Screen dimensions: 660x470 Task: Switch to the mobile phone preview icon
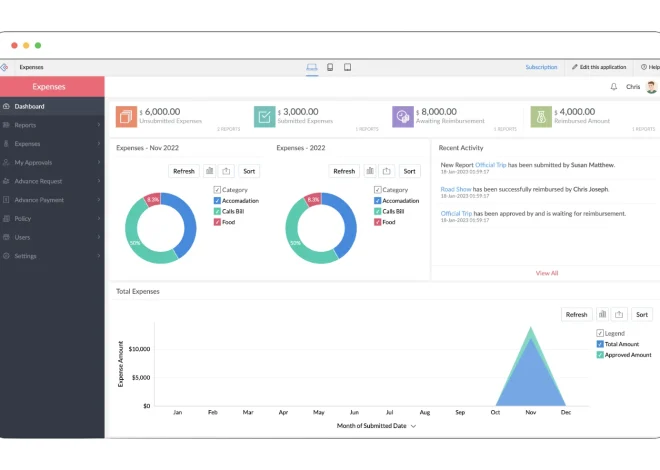(x=330, y=67)
